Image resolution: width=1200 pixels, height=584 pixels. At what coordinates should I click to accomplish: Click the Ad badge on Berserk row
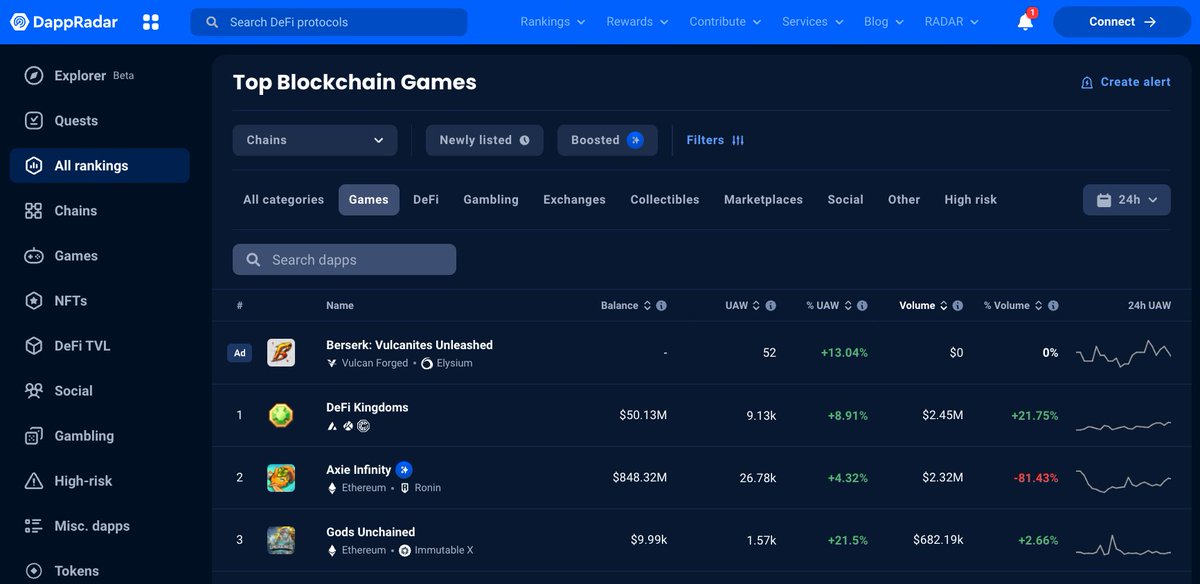click(x=239, y=353)
